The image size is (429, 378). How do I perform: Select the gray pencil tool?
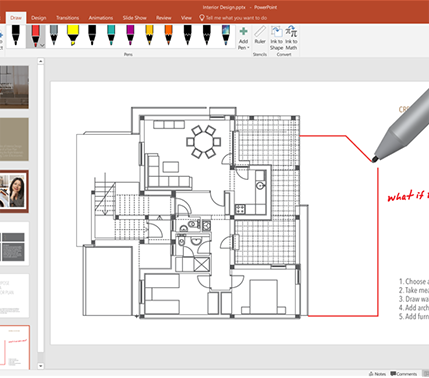pyautogui.click(x=54, y=35)
